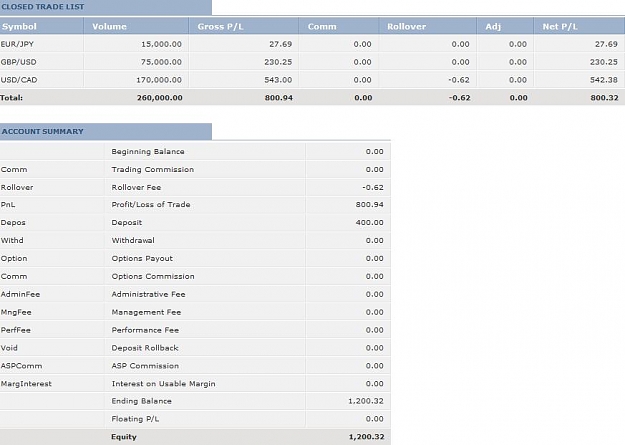Select the 542.38 net P/L value

(604, 80)
